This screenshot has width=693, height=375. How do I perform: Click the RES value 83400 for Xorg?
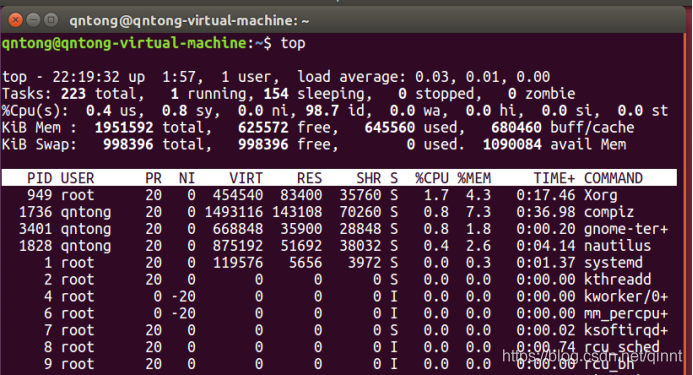(301, 195)
